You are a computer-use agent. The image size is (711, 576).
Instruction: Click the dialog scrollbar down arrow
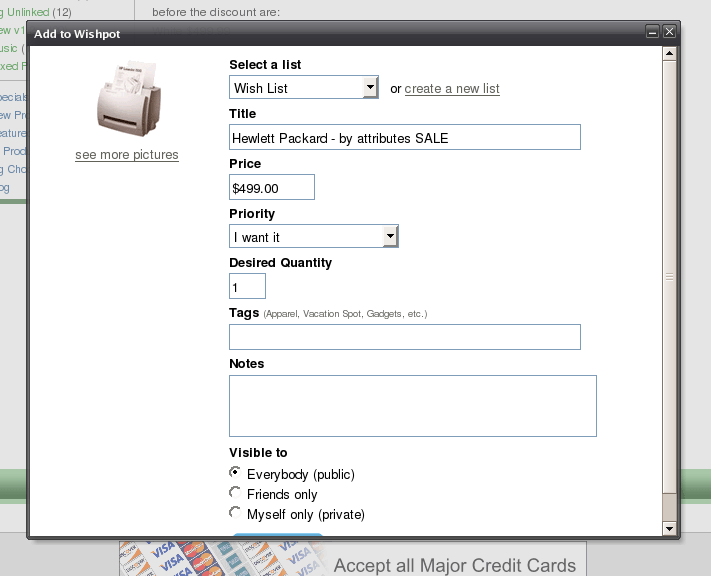[669, 528]
